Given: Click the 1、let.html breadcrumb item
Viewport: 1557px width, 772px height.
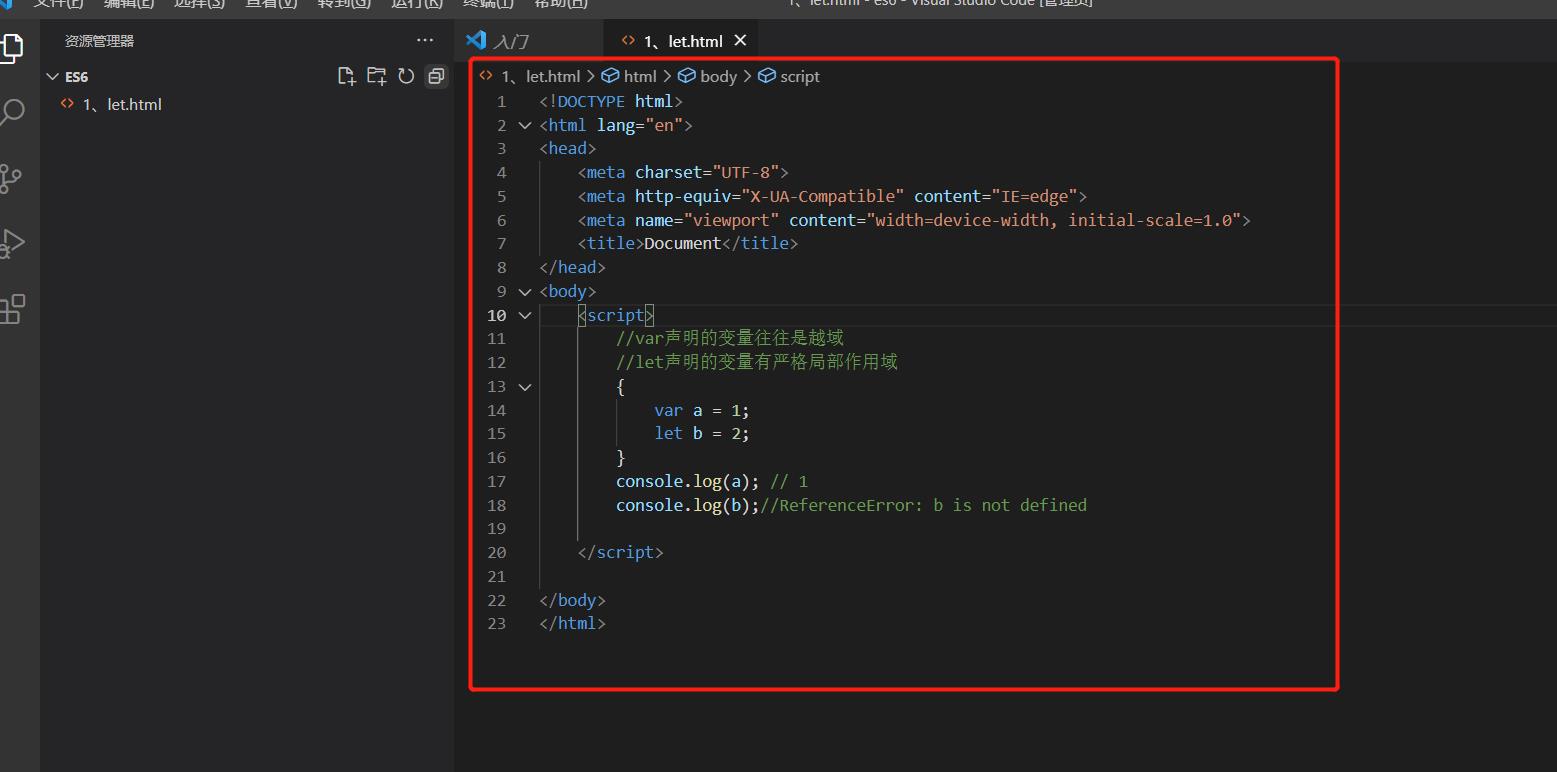Looking at the screenshot, I should coord(540,76).
